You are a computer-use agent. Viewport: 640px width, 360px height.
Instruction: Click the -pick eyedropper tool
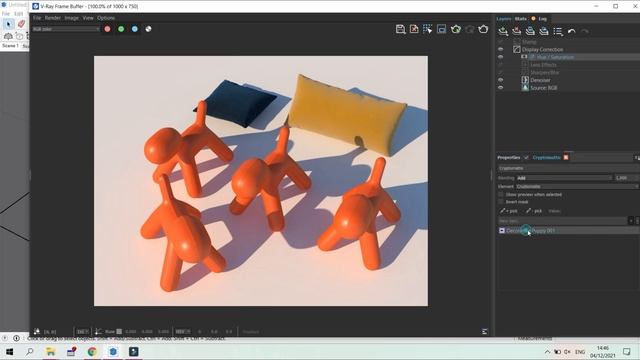pyautogui.click(x=534, y=211)
